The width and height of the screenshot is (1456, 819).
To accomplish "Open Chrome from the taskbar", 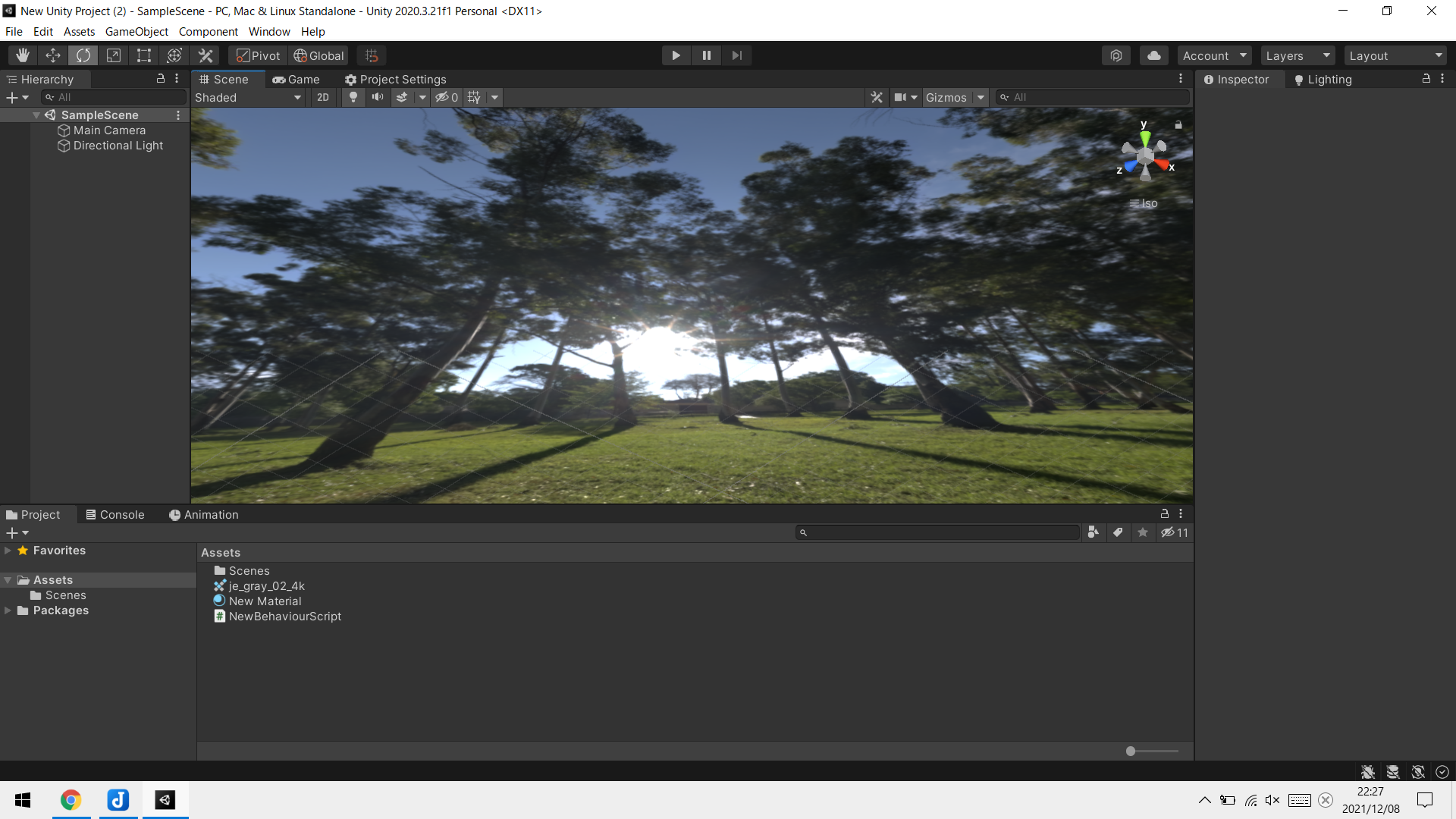I will [x=71, y=800].
